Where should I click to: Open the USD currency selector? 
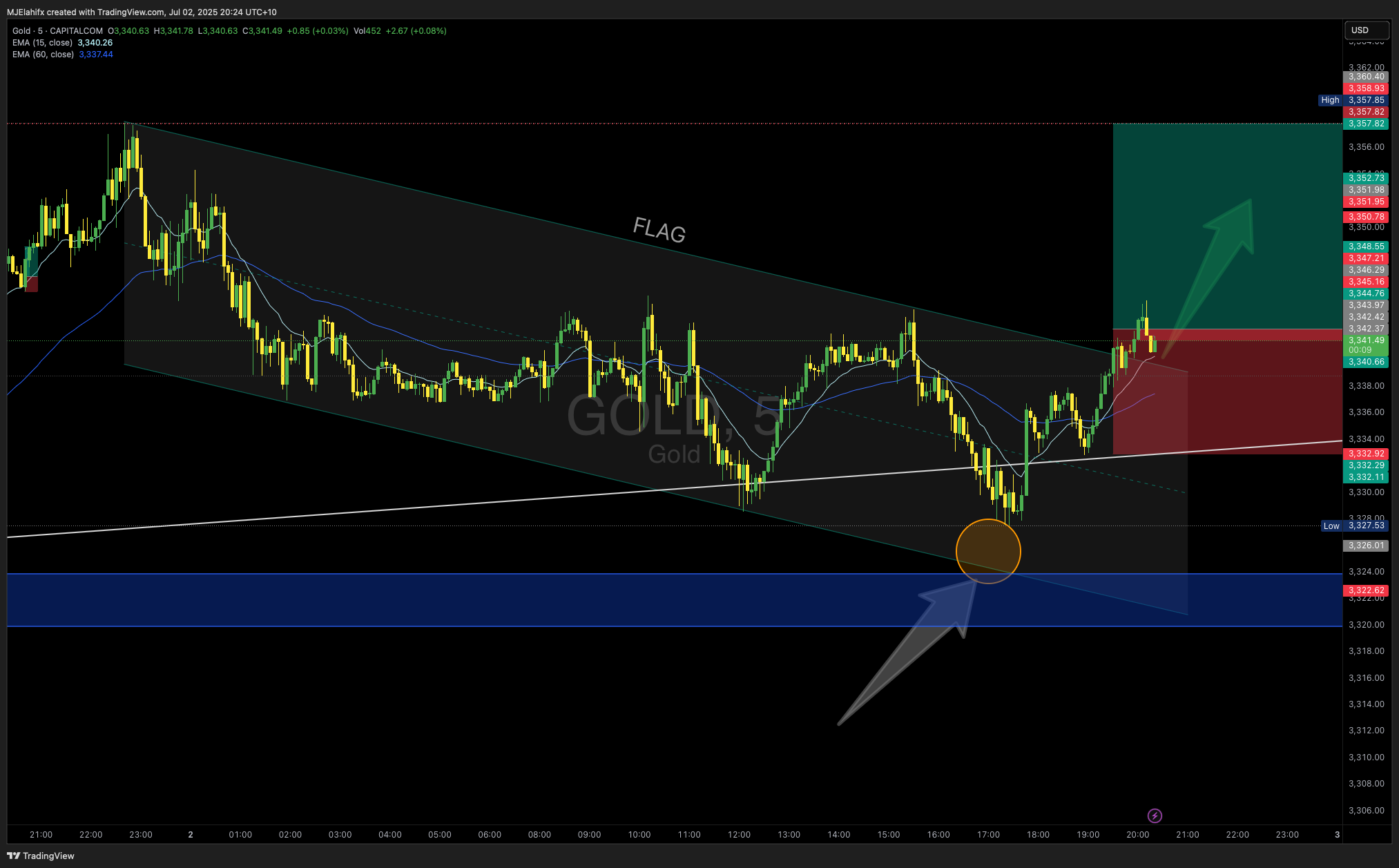point(1367,30)
